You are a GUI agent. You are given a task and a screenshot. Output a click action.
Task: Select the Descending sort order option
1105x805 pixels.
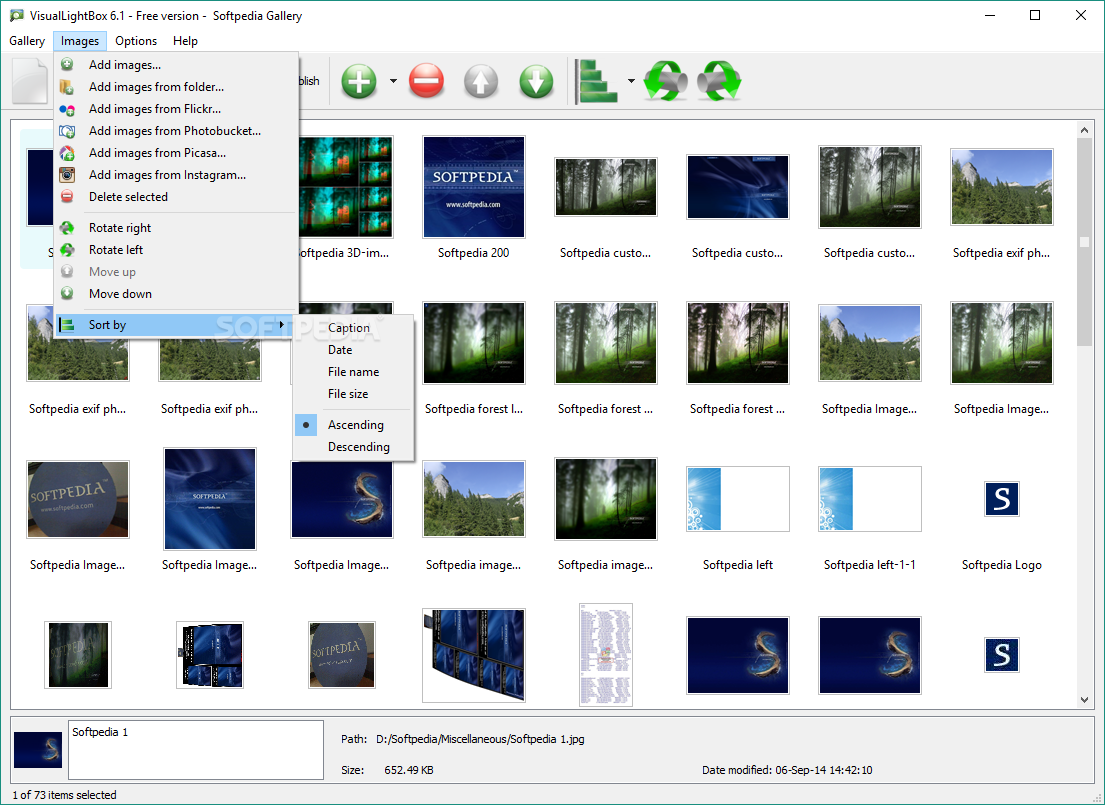coord(353,447)
